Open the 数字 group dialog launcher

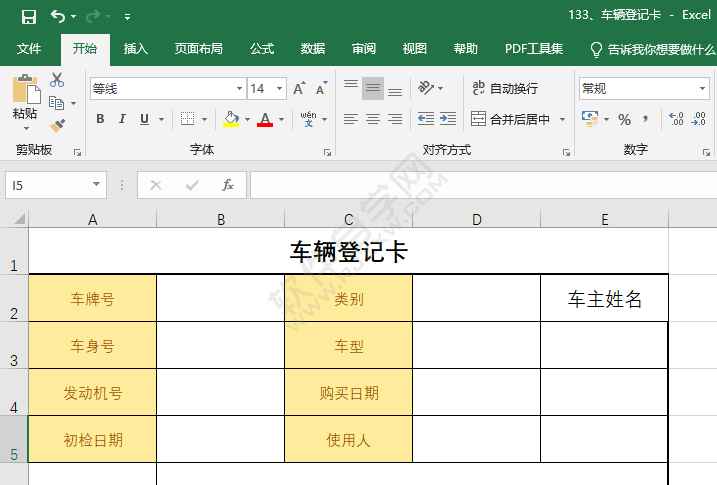tap(706, 152)
